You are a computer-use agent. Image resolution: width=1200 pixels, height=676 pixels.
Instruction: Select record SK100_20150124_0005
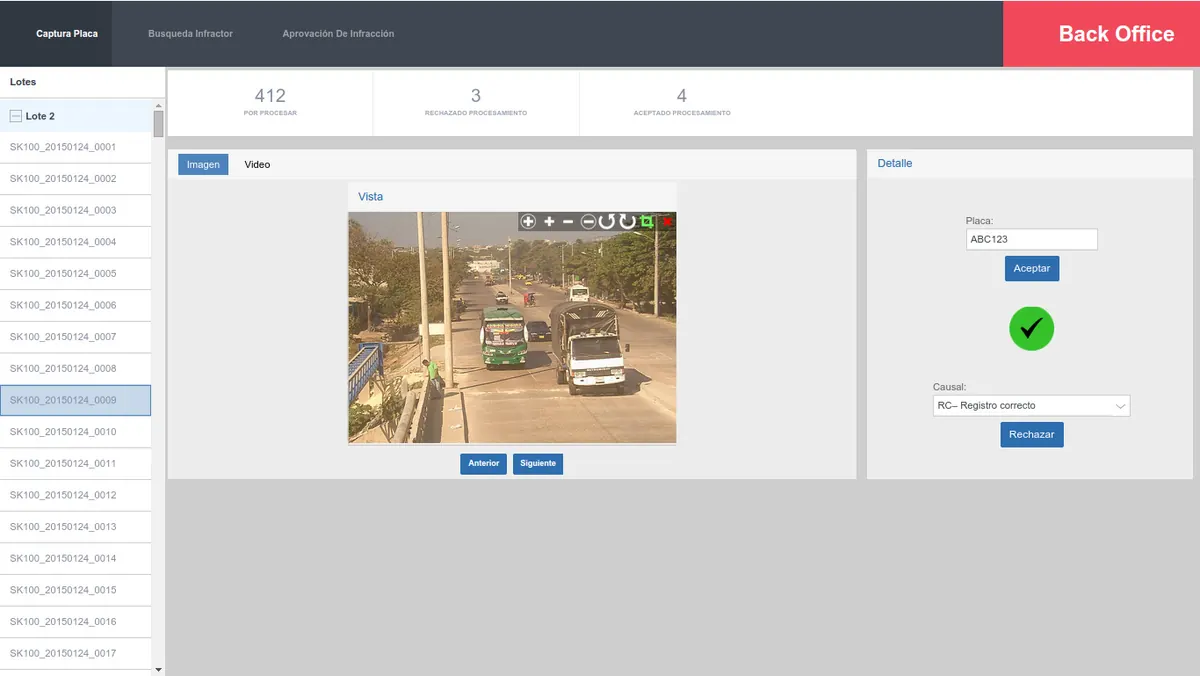pos(75,274)
